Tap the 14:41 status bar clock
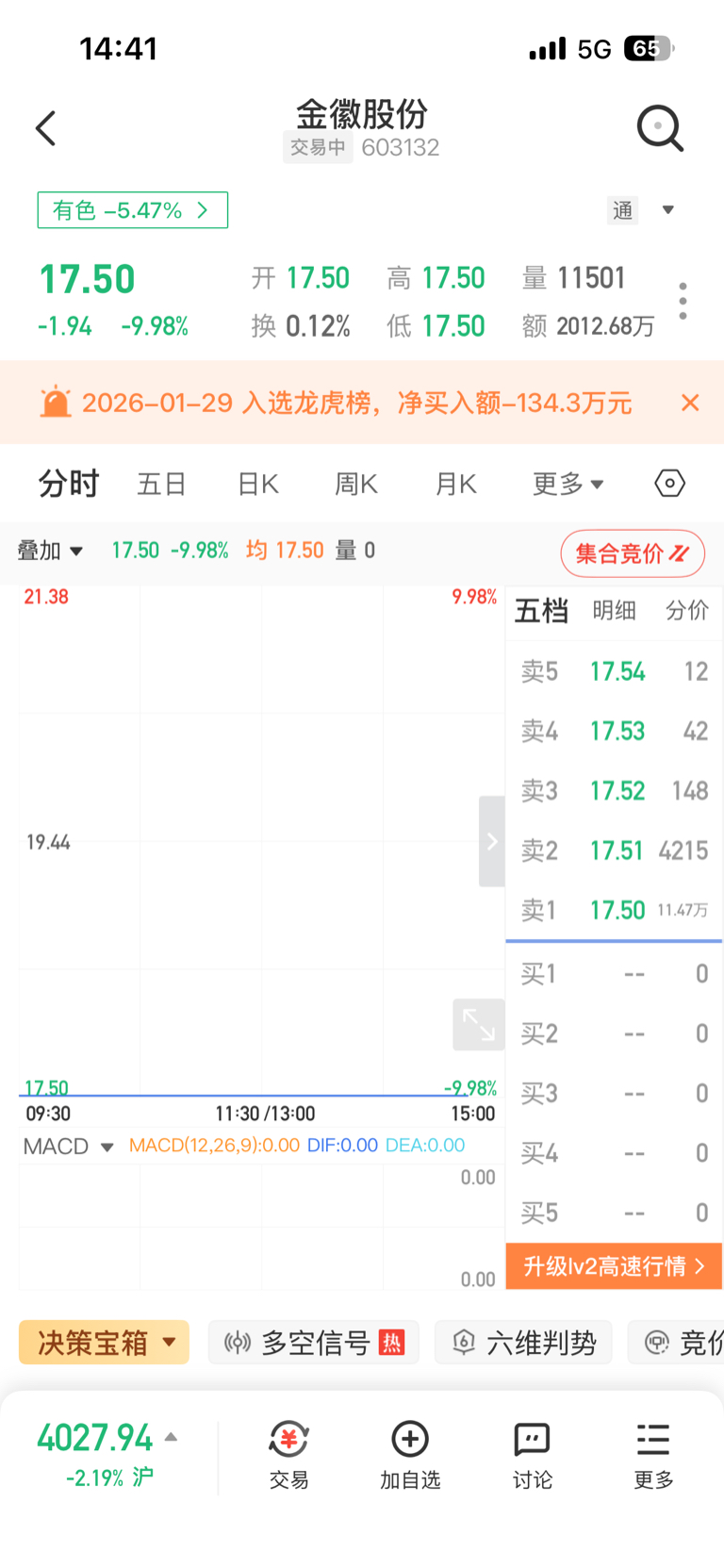Image resolution: width=724 pixels, height=1568 pixels. click(x=119, y=48)
